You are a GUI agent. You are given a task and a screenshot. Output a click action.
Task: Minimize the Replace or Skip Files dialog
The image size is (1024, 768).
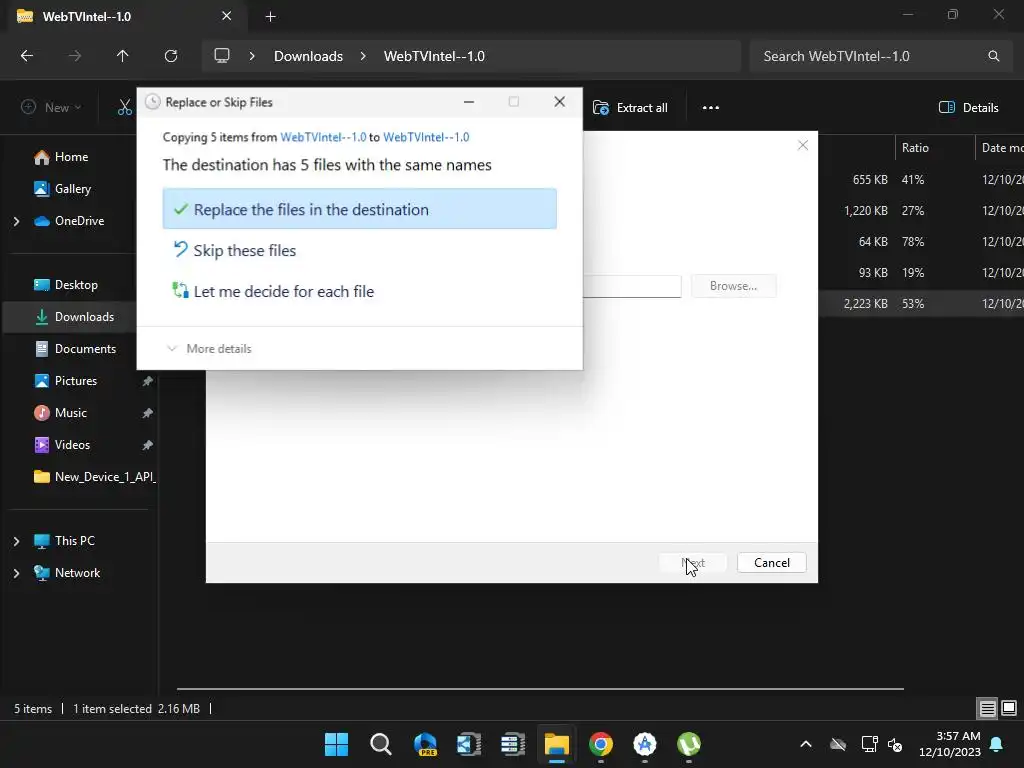(469, 102)
